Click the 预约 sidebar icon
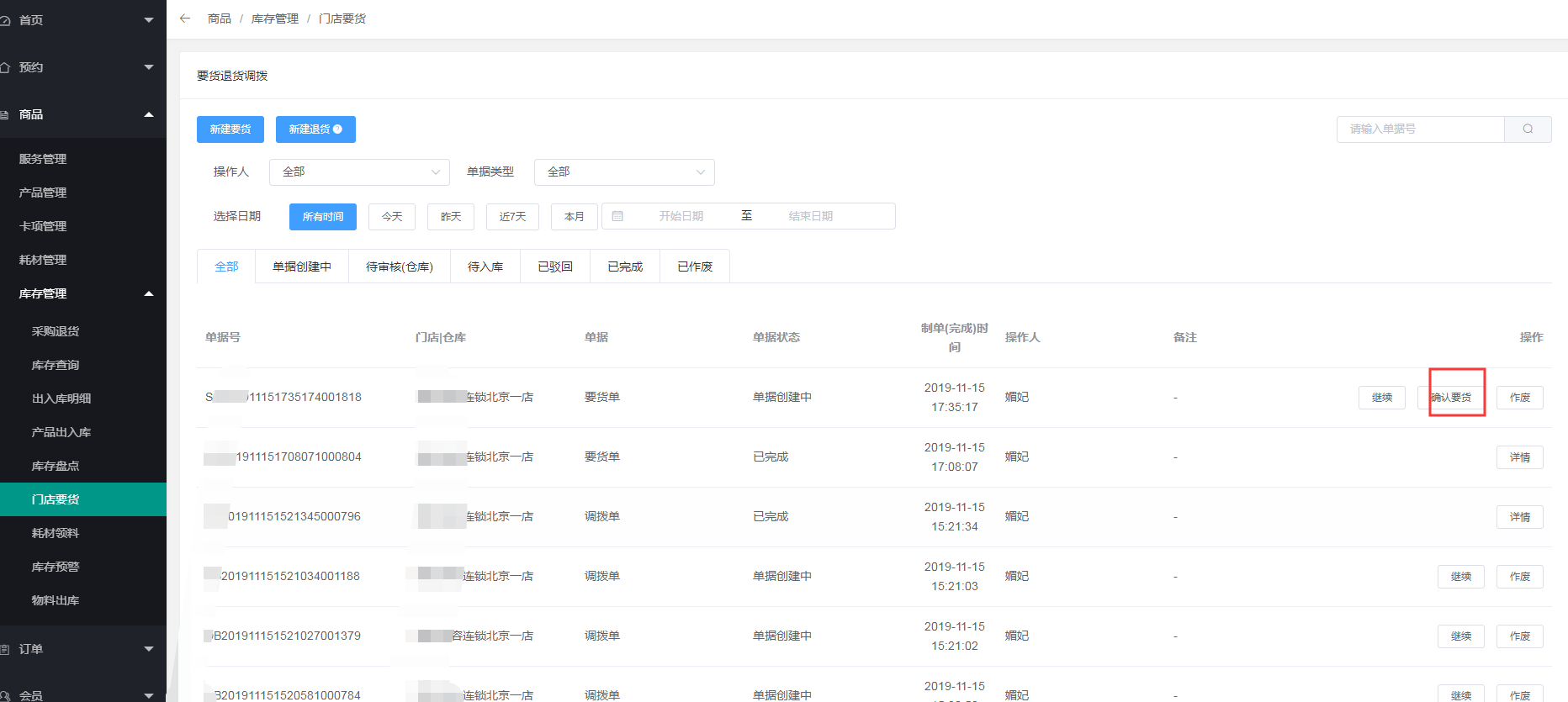The width and height of the screenshot is (1568, 702). point(4,67)
